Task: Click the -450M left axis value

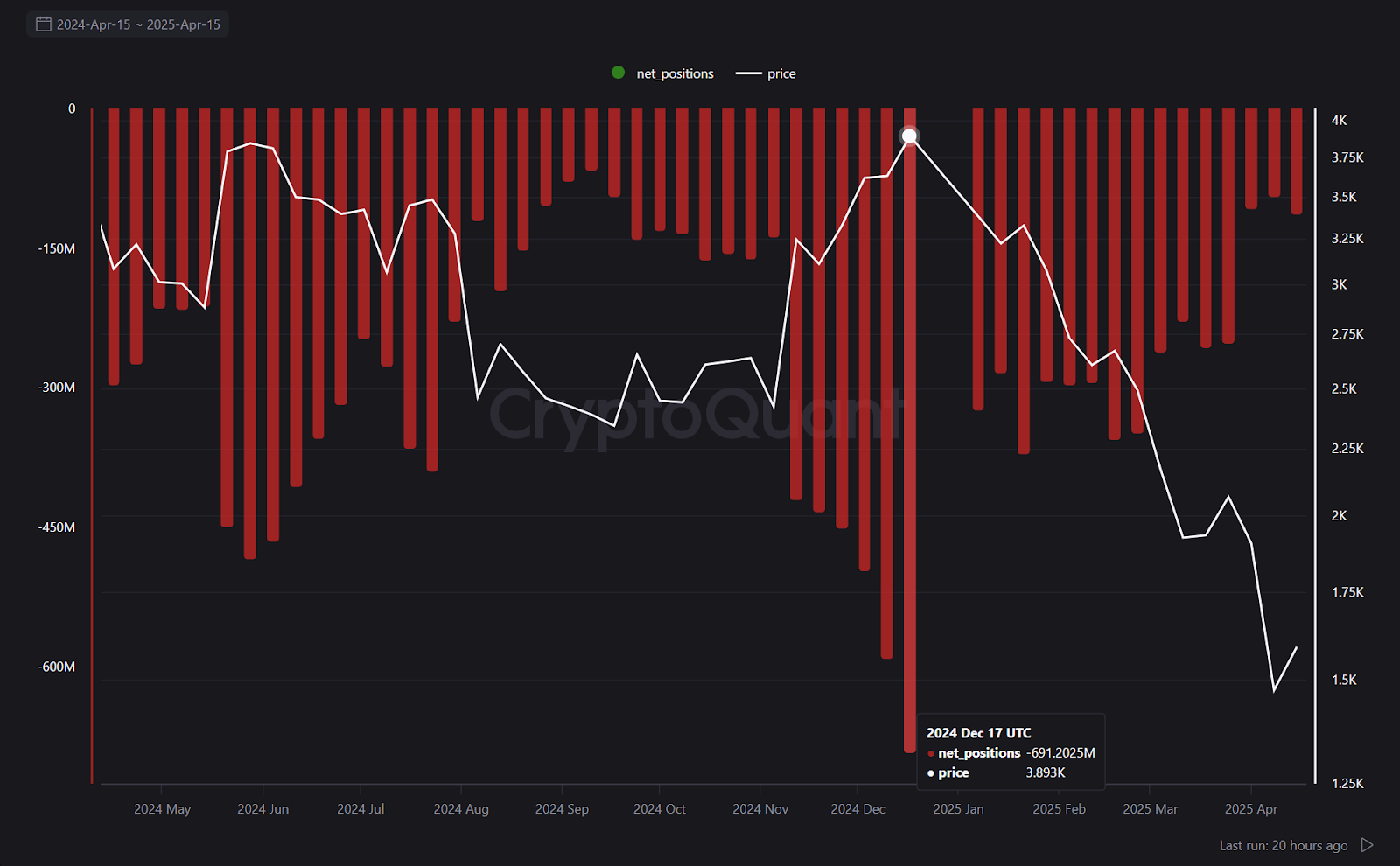Action: tap(56, 527)
